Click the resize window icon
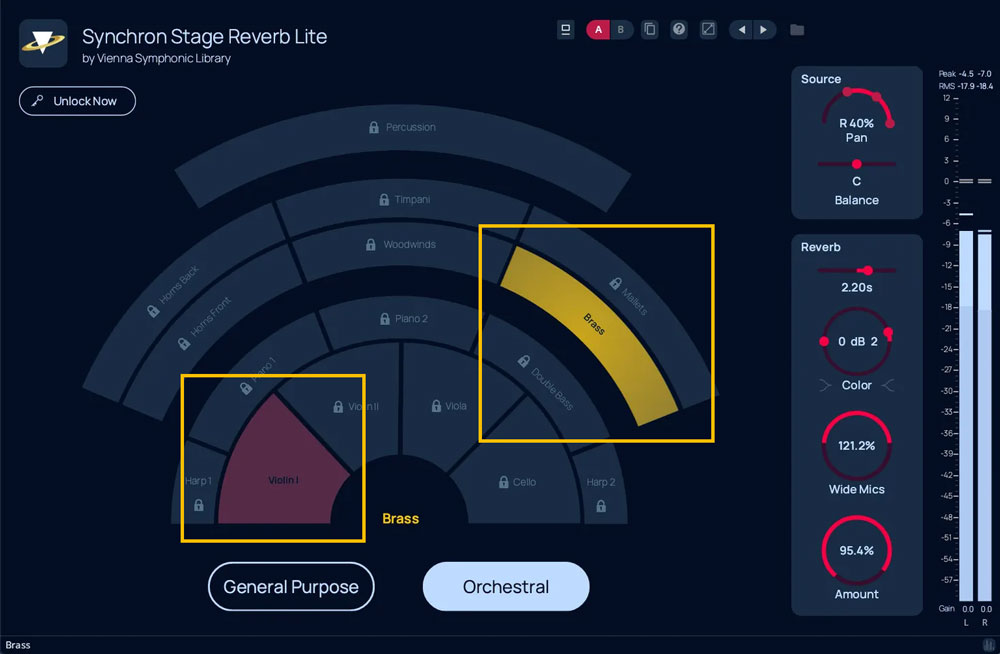Screen dimensions: 1000x654 pyautogui.click(x=708, y=30)
